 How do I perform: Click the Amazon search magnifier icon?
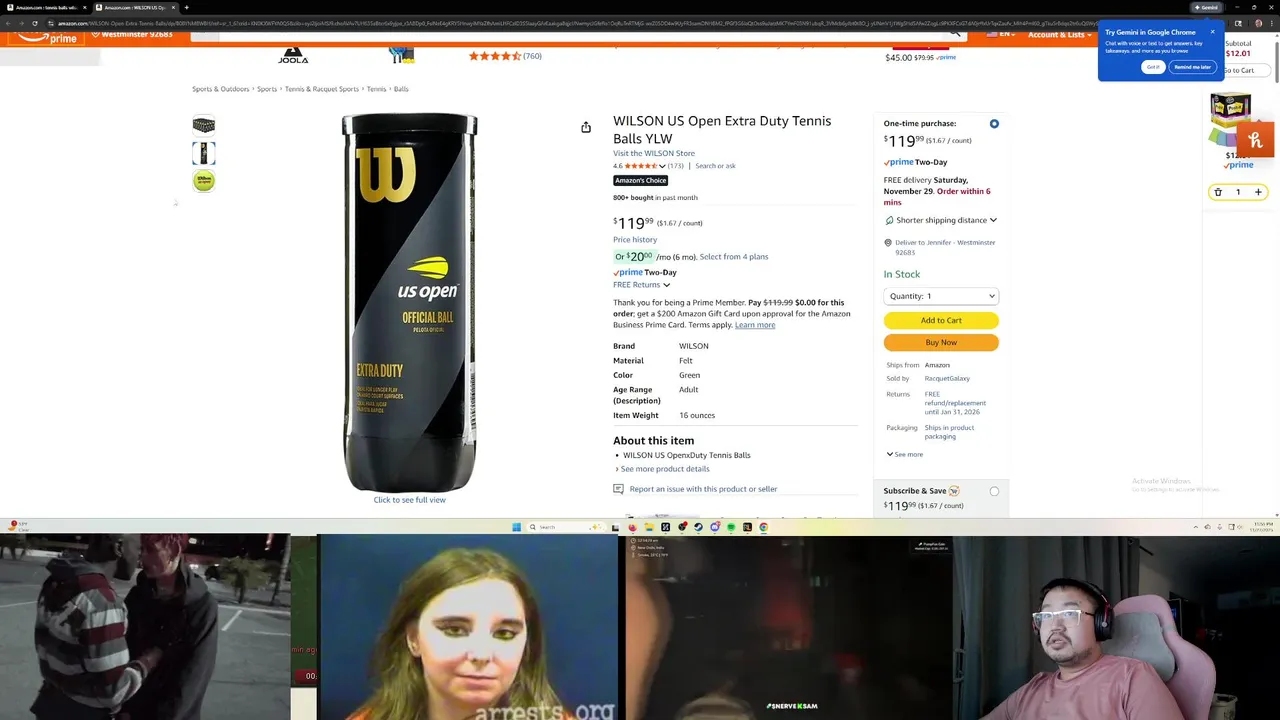click(955, 34)
